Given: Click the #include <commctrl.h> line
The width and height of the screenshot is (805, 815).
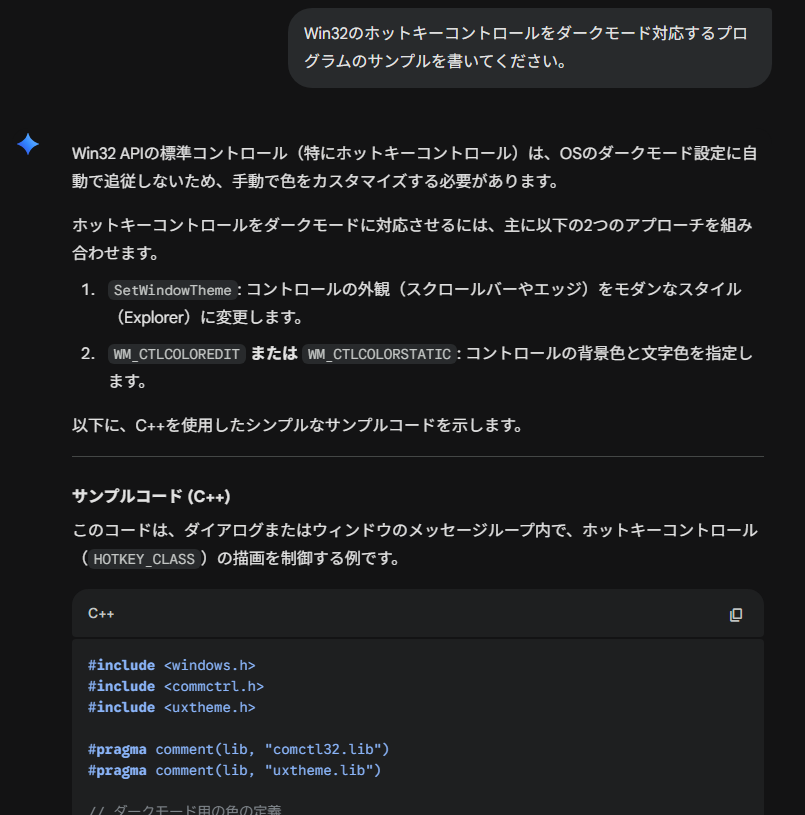Looking at the screenshot, I should pos(175,686).
